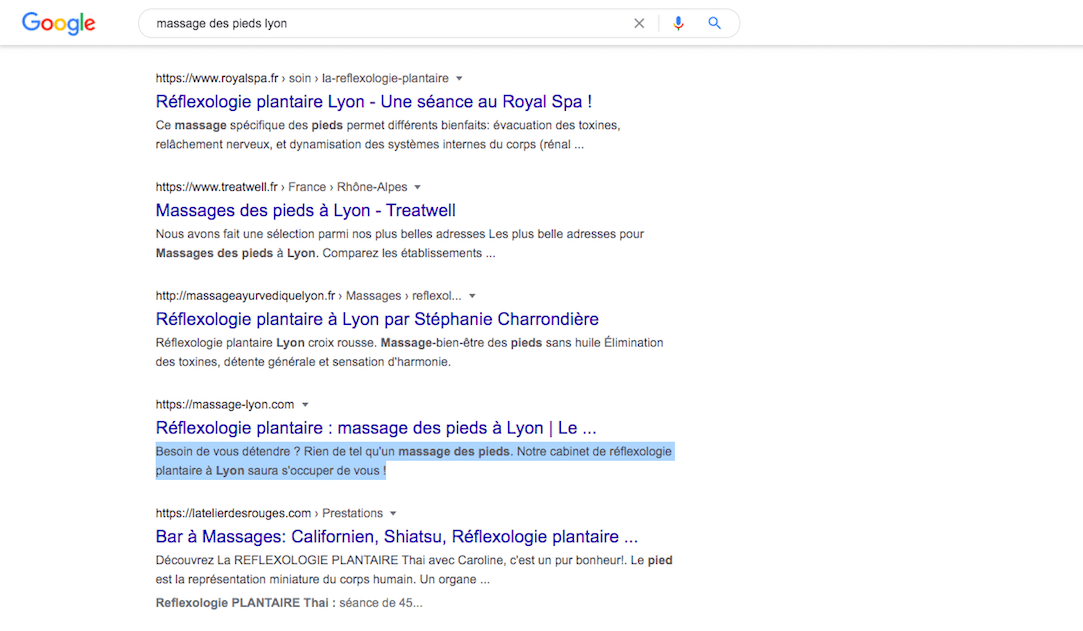Image resolution: width=1083 pixels, height=631 pixels.
Task: Expand the dropdown arrow beside the royalspa.fr URL
Action: (x=459, y=79)
